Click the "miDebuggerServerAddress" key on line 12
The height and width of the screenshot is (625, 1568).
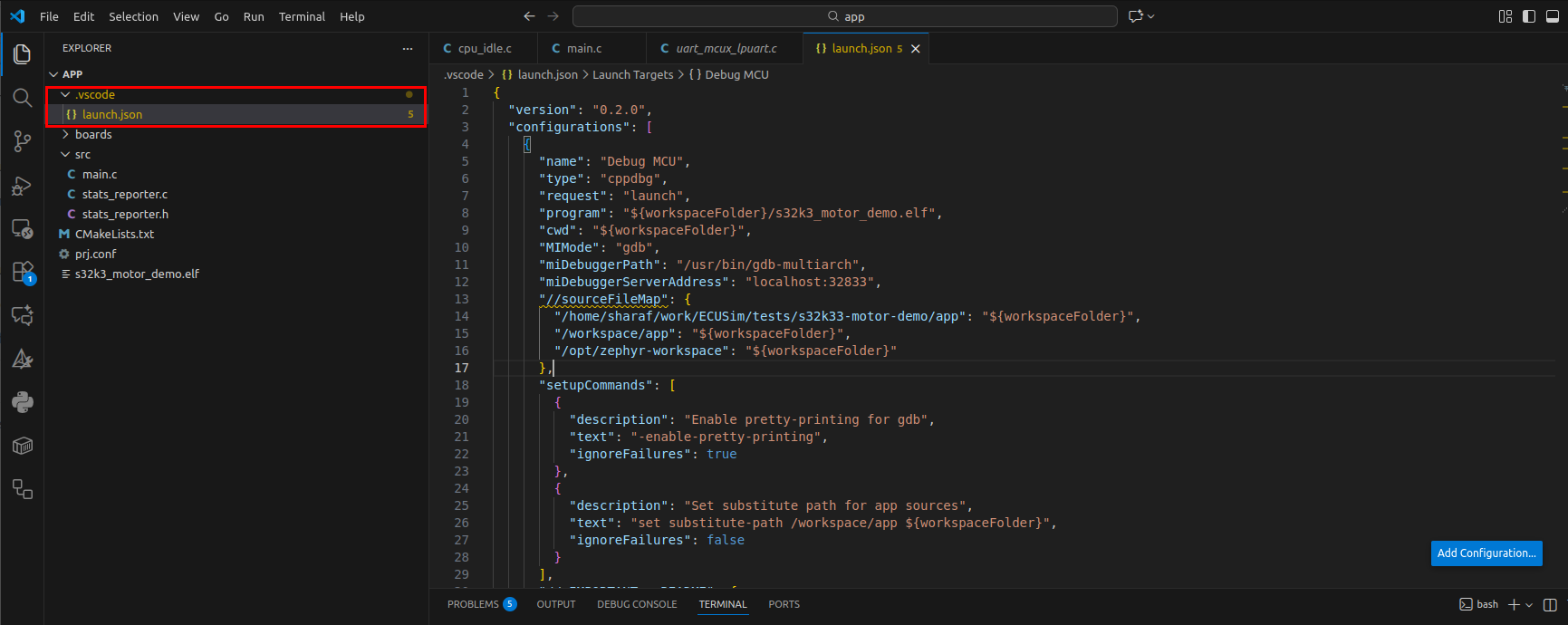[x=634, y=282]
